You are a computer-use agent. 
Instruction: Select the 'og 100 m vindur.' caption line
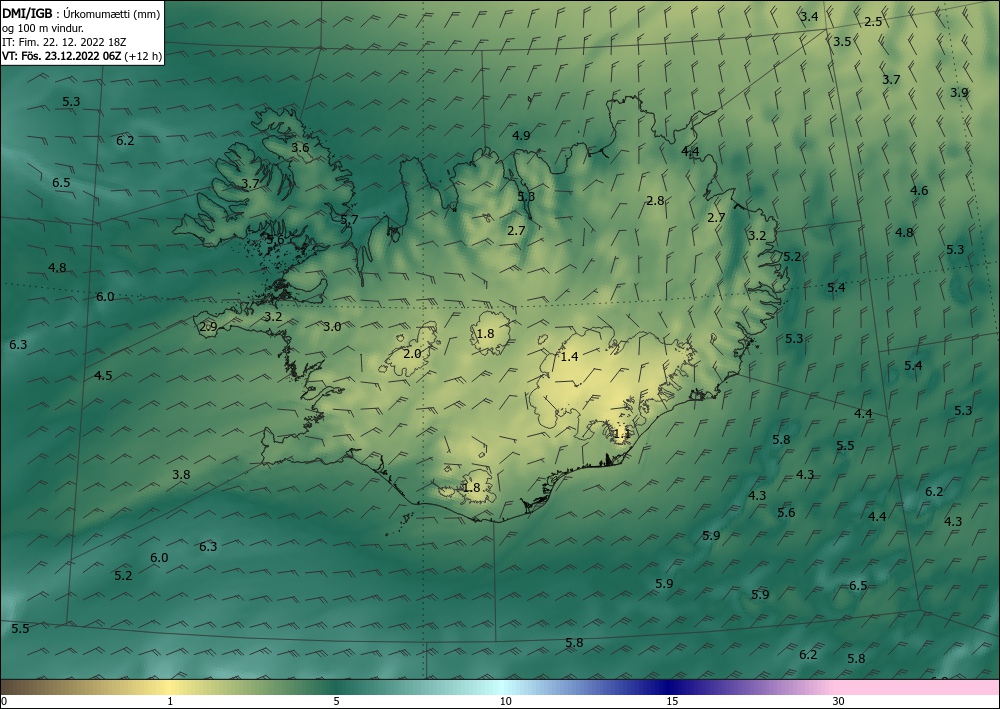click(43, 28)
